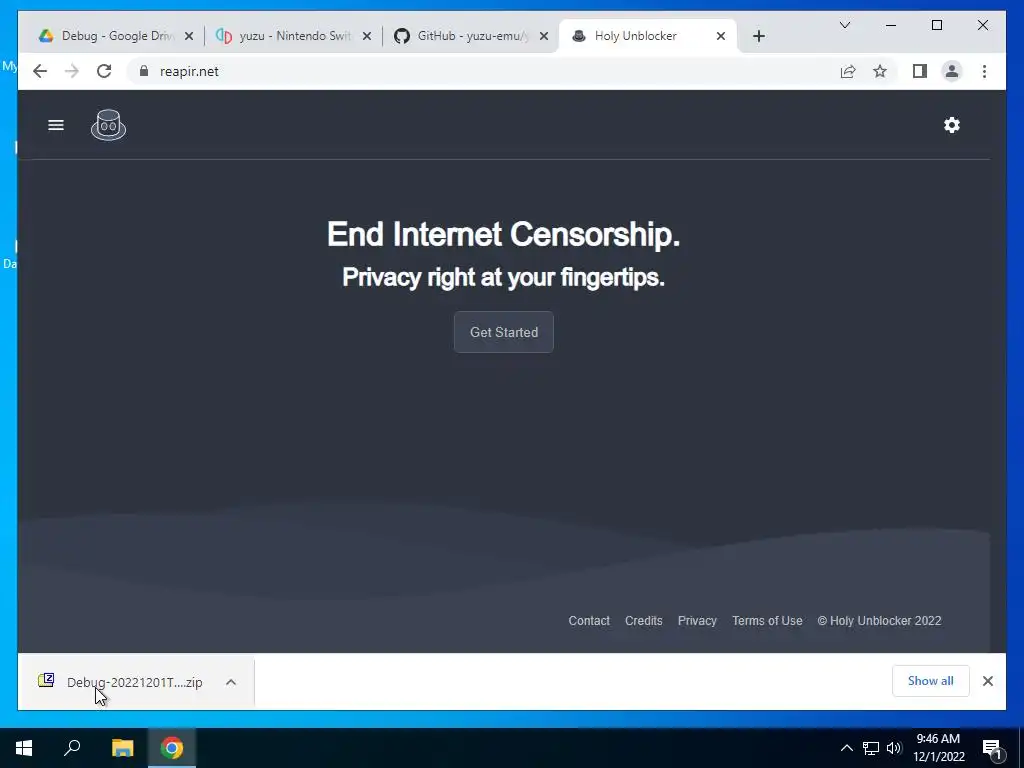
Task: Open File Explorer from the taskbar
Action: click(x=122, y=748)
